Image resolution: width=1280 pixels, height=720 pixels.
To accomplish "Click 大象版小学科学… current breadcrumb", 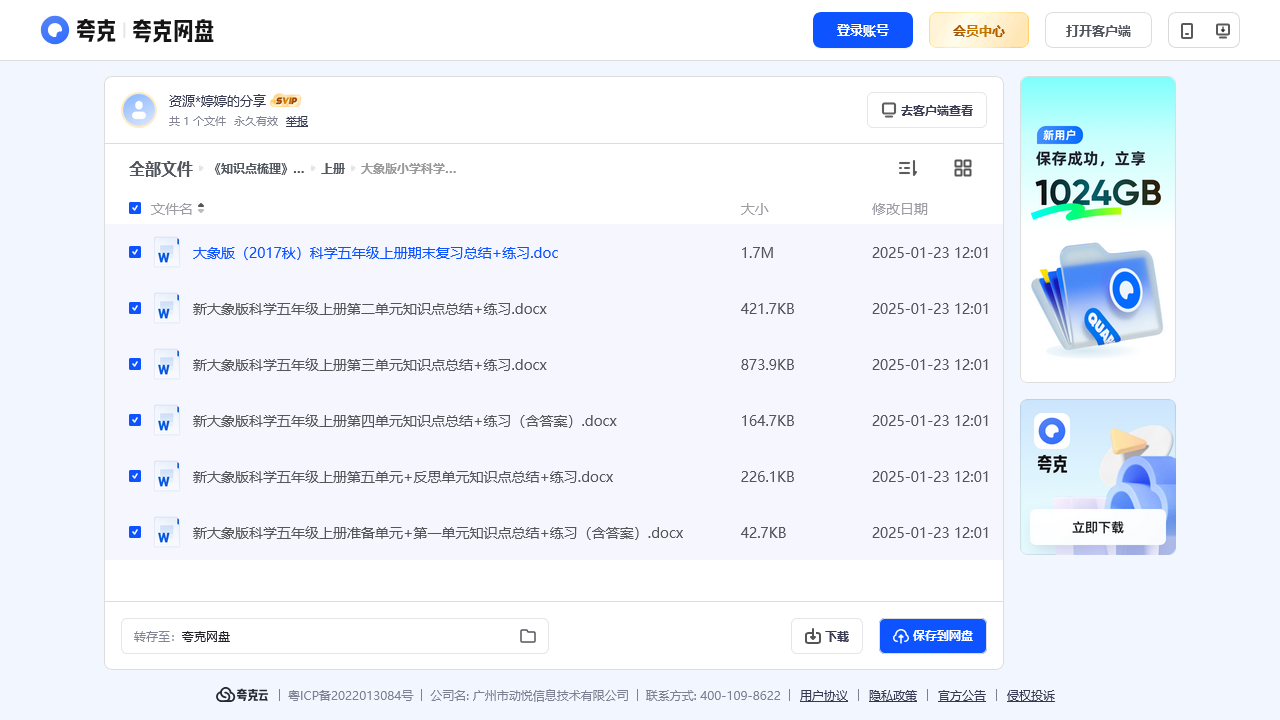I will 408,169.
